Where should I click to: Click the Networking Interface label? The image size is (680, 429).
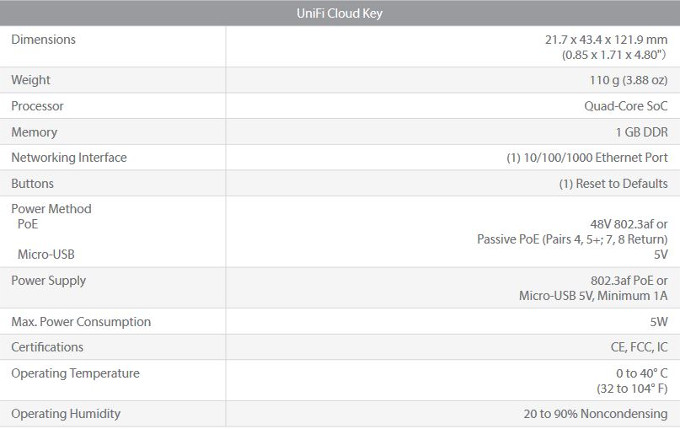[x=69, y=158]
